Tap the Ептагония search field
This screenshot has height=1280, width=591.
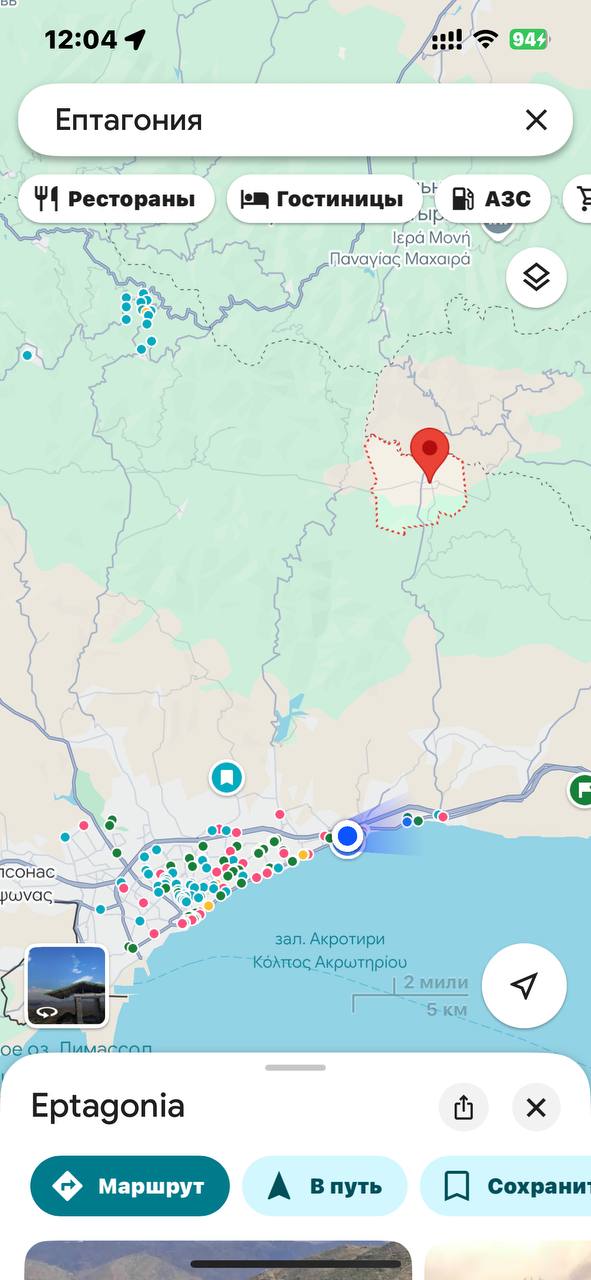(x=270, y=121)
